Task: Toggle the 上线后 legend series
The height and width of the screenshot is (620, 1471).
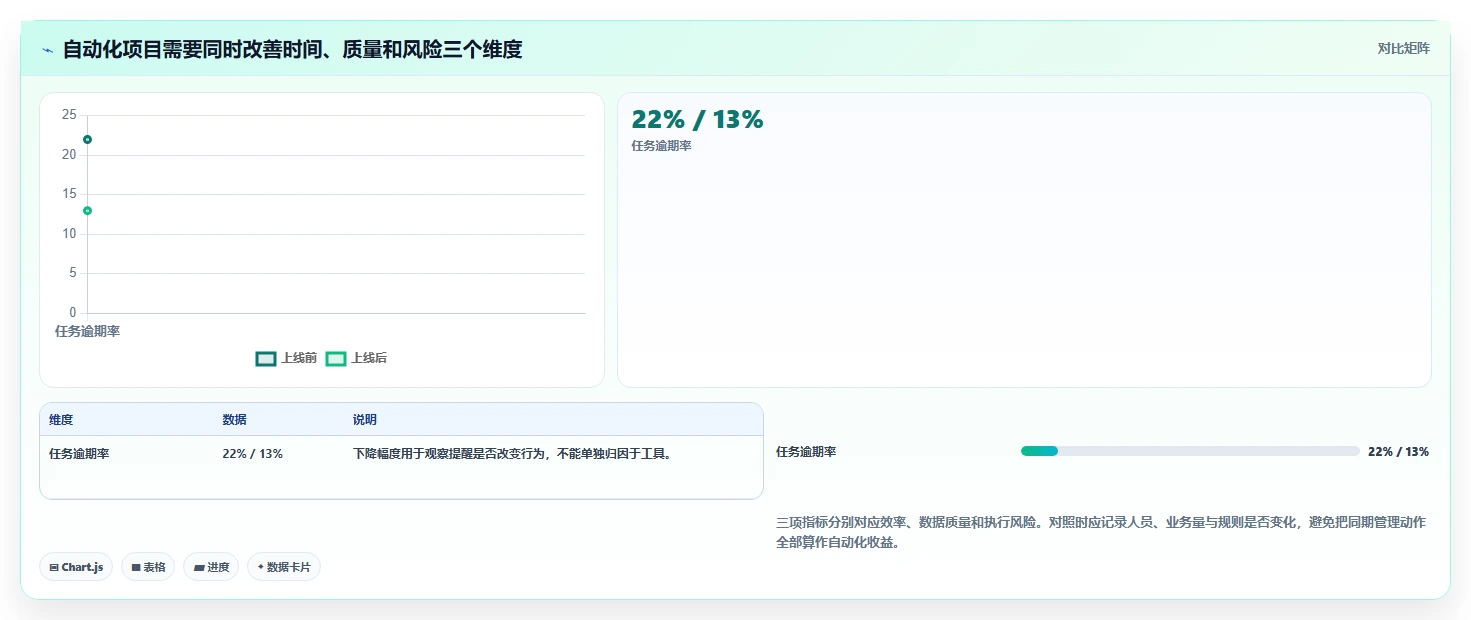Action: click(x=356, y=358)
